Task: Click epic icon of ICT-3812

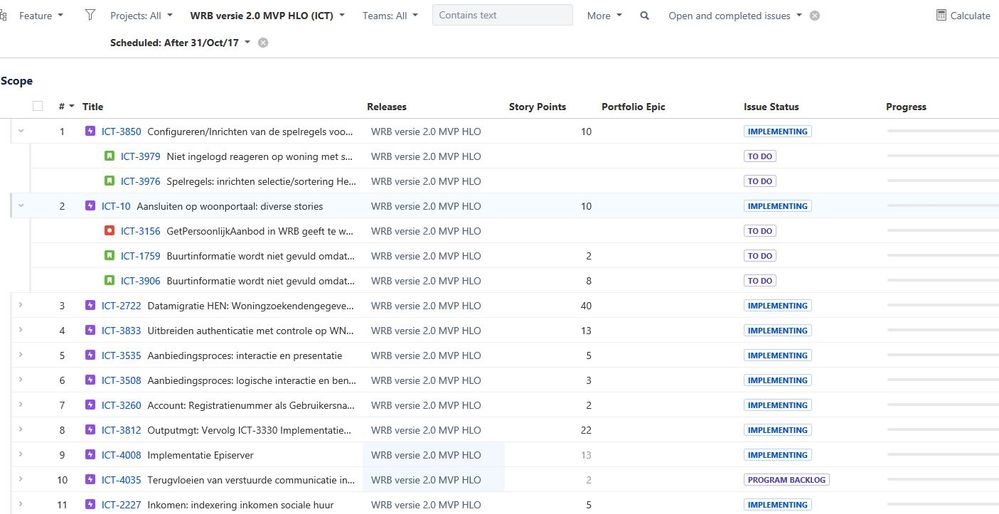Action: 90,429
